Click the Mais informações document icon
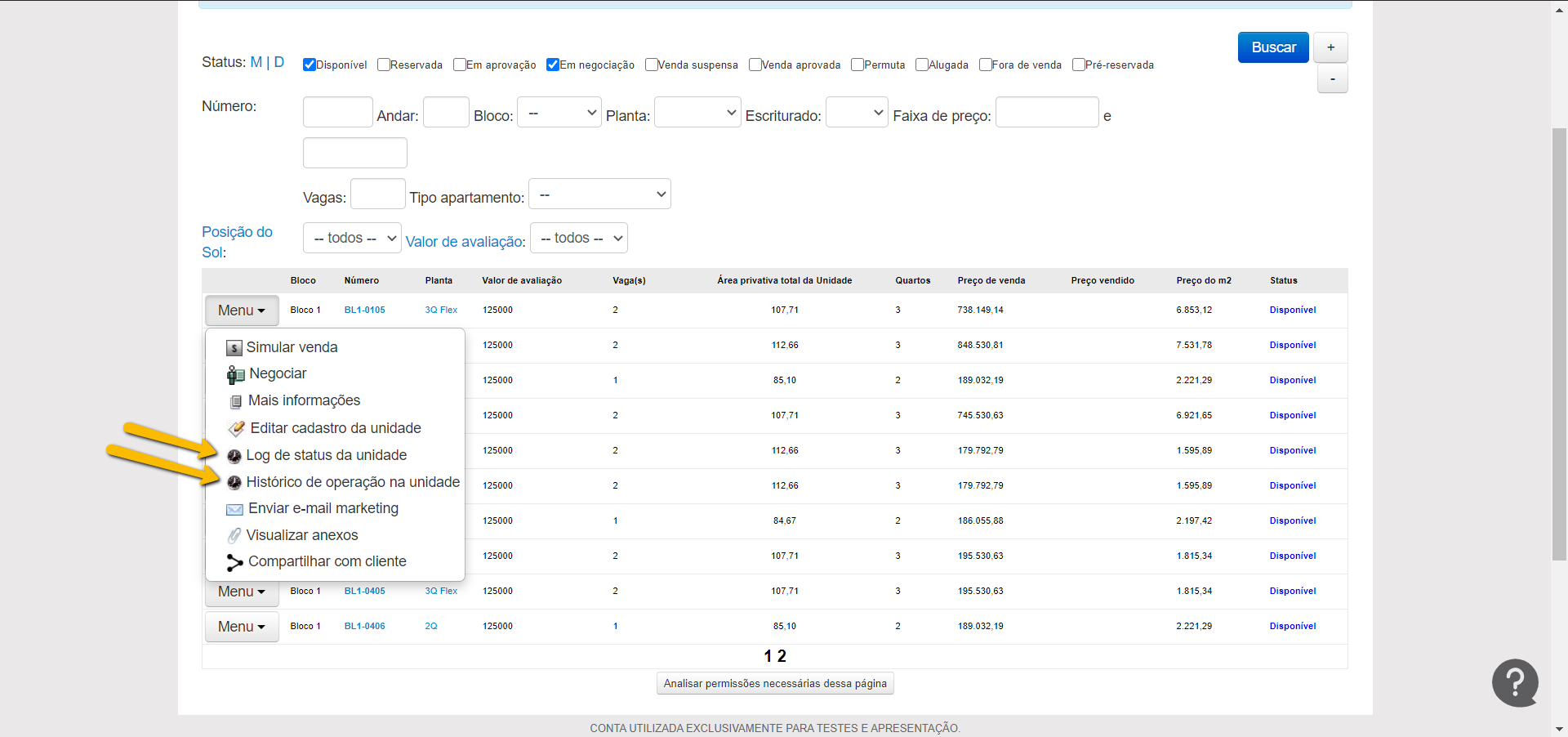Screen dimensions: 1568x737 tap(235, 401)
